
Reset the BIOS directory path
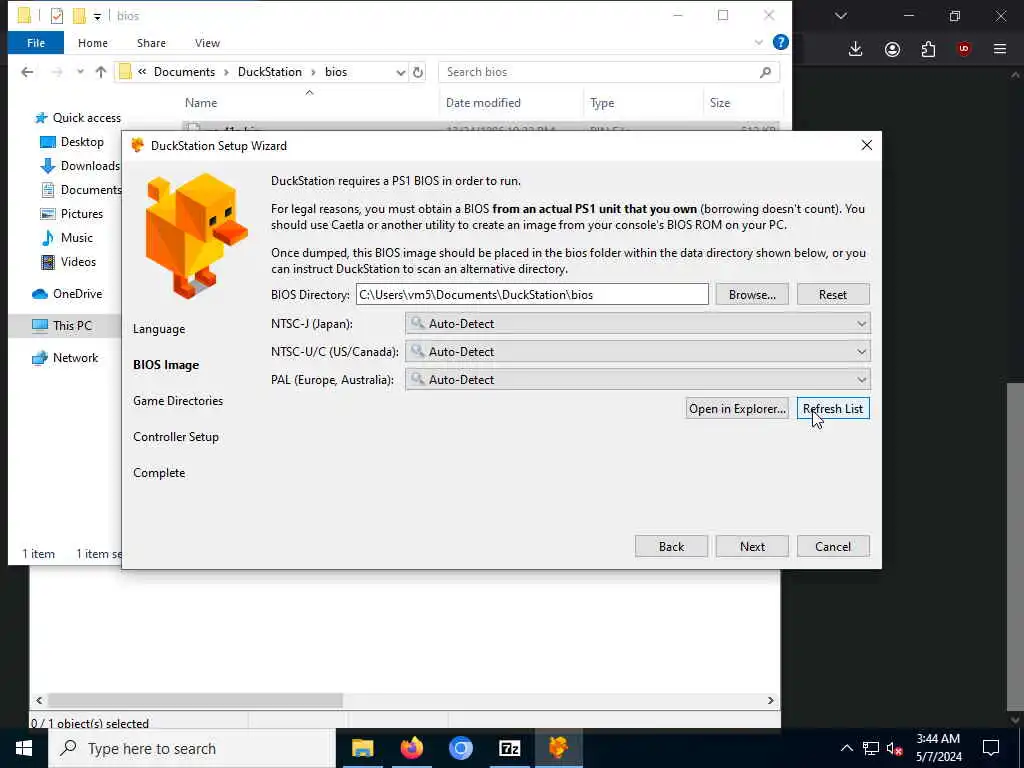833,295
